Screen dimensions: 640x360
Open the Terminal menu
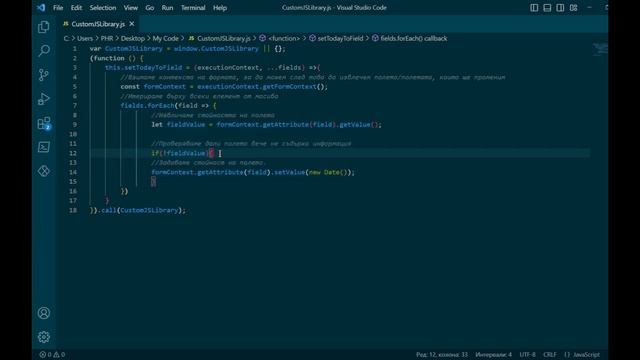click(193, 8)
